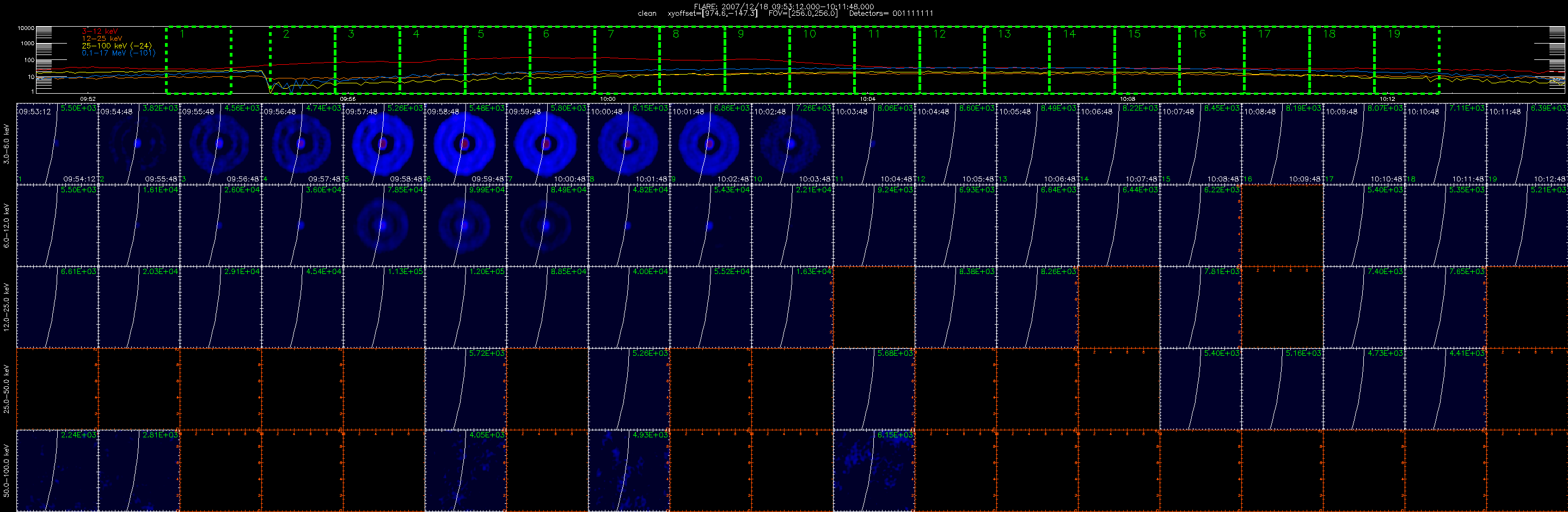
Task: Open the 6.0-12.0 keV image labeled 3.60E+04
Action: (302, 225)
